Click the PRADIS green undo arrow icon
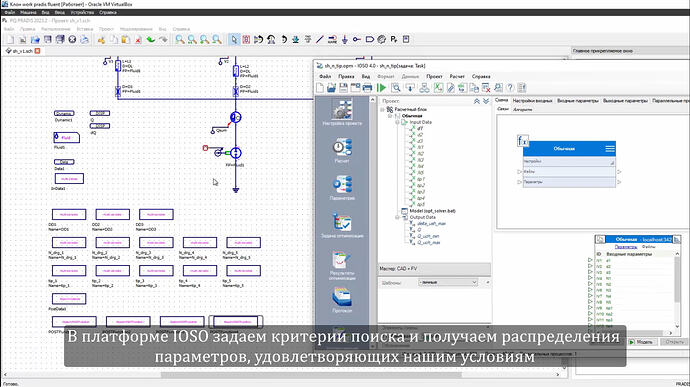 click(150, 40)
